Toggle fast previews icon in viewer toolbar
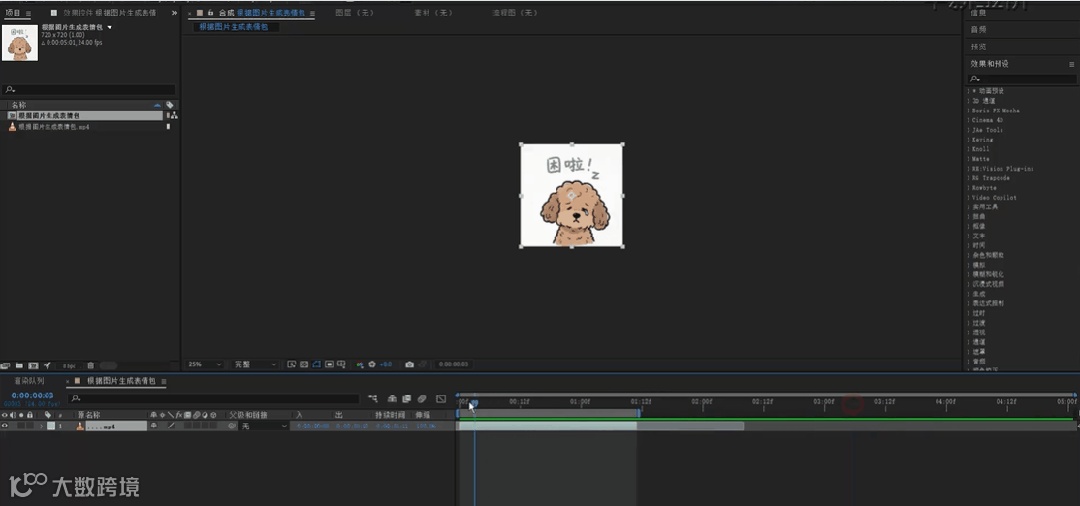 pos(291,364)
